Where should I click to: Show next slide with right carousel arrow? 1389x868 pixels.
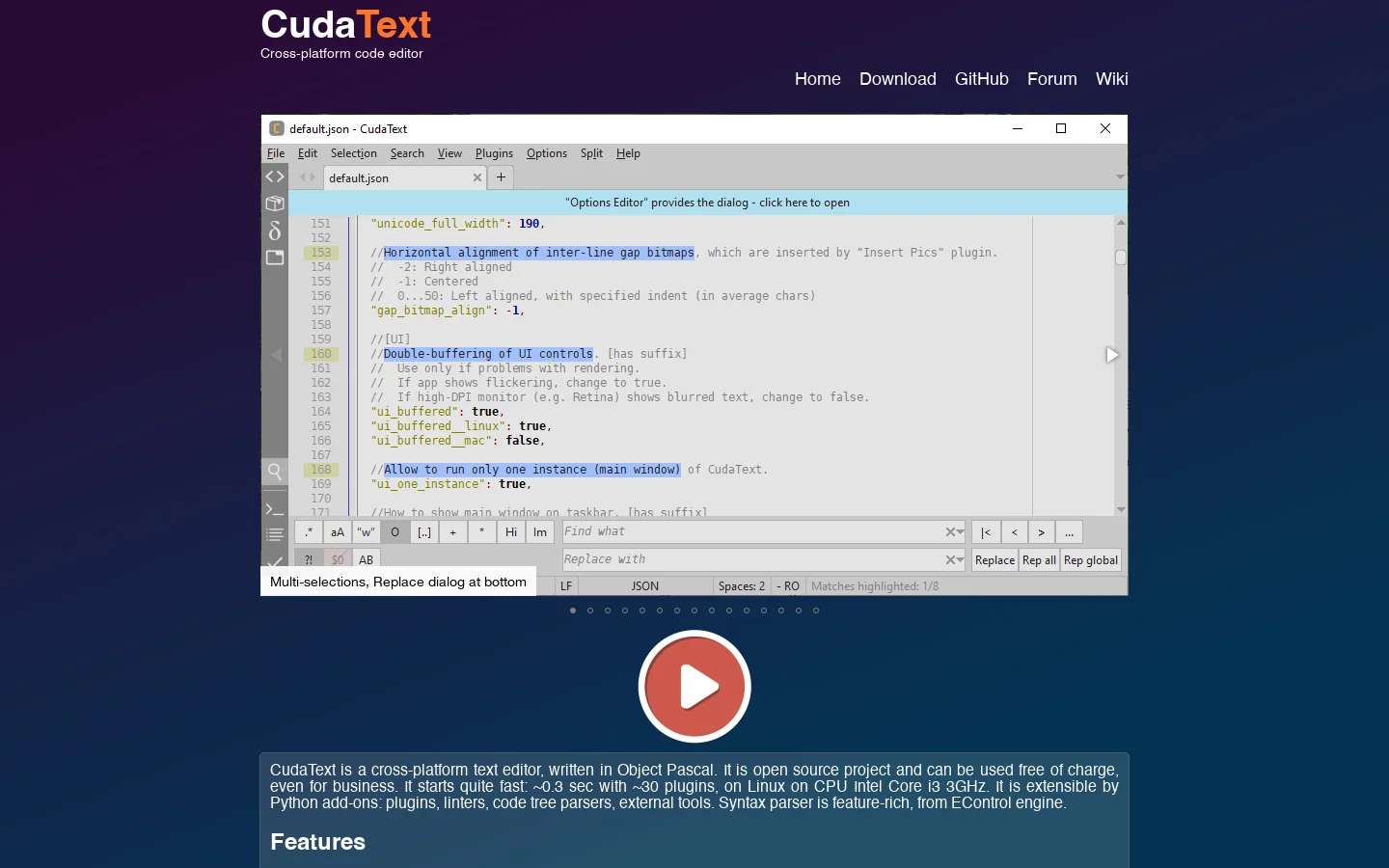pyautogui.click(x=1112, y=355)
